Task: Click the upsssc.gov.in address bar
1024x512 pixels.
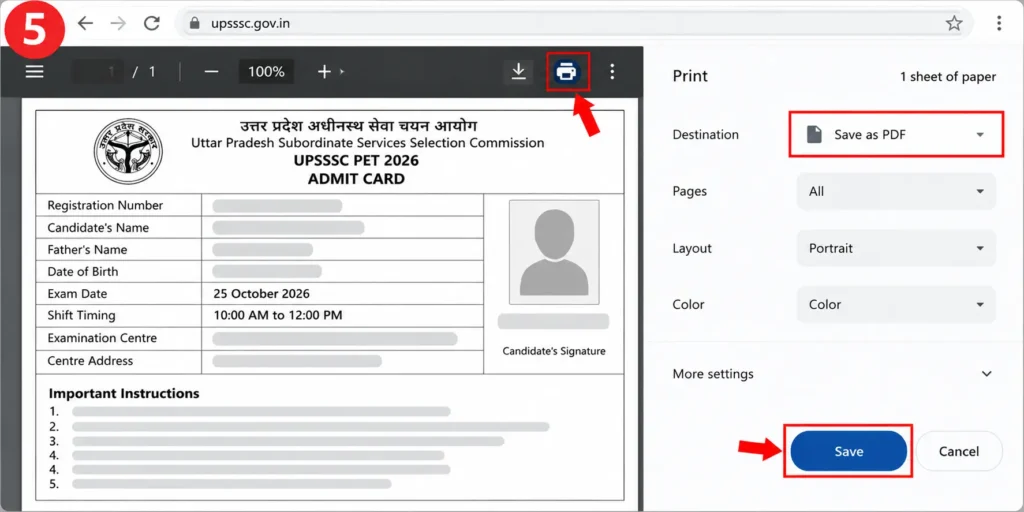Action: [x=574, y=24]
